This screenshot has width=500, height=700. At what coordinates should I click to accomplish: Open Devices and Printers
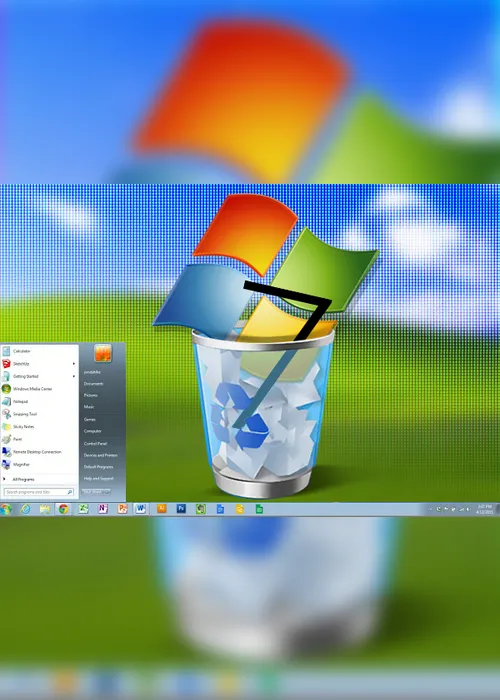[x=100, y=455]
